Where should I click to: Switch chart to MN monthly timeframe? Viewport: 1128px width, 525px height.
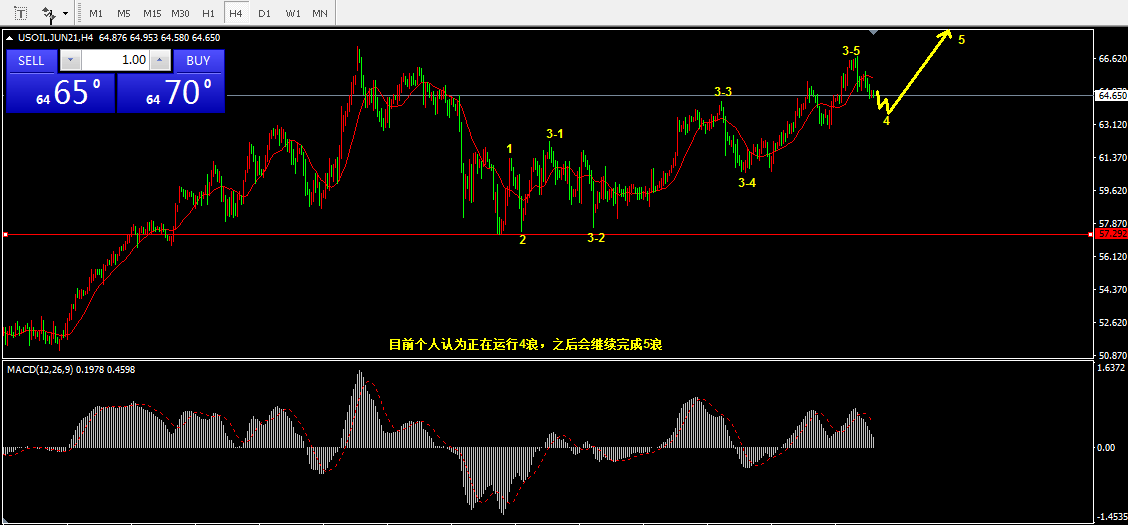point(320,13)
